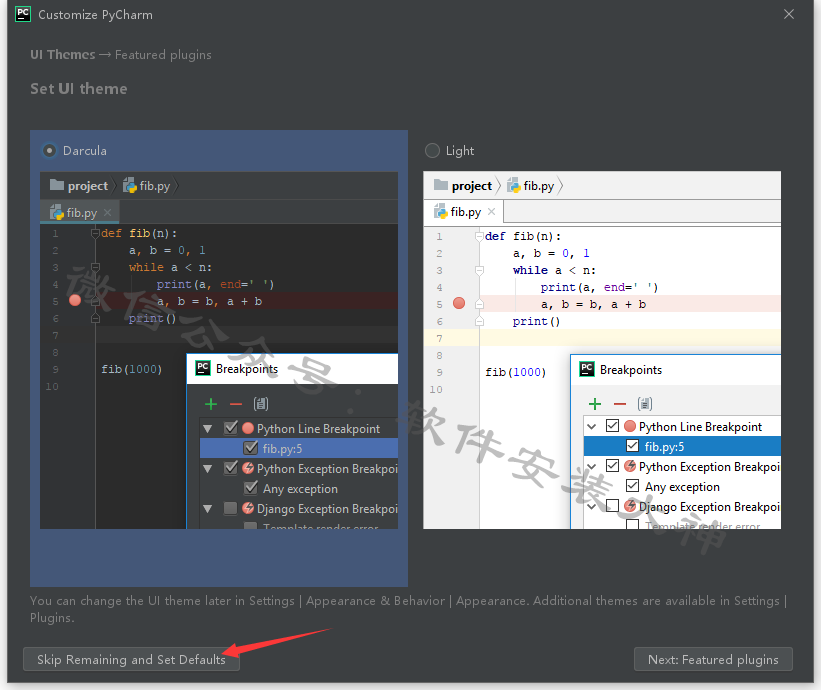821x690 pixels.
Task: Click the fib(1000) code line in Light preview
Action: (516, 372)
